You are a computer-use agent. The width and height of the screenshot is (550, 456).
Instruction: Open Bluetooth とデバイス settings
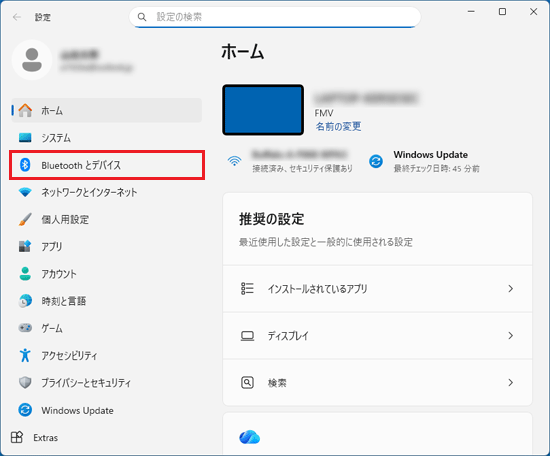coord(107,165)
